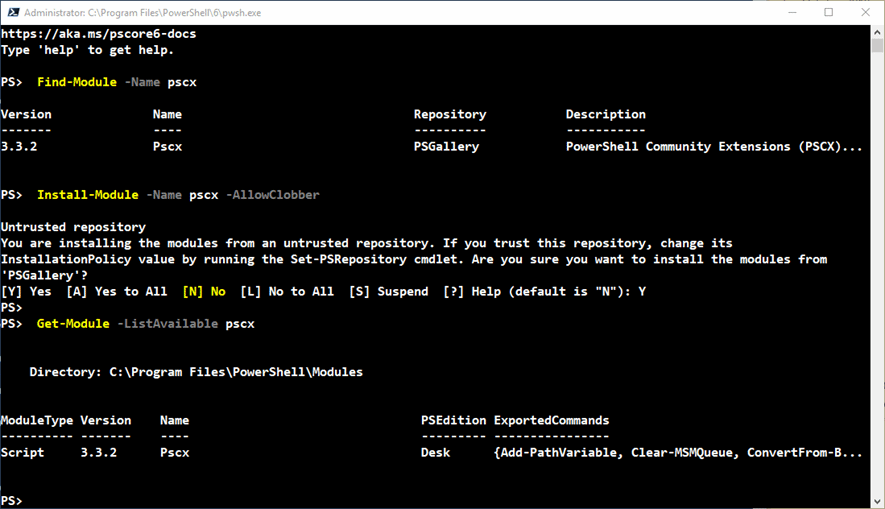Screen dimensions: 885x509
Task: Click the PowerShell icon in the title bar
Action: pos(11,12)
